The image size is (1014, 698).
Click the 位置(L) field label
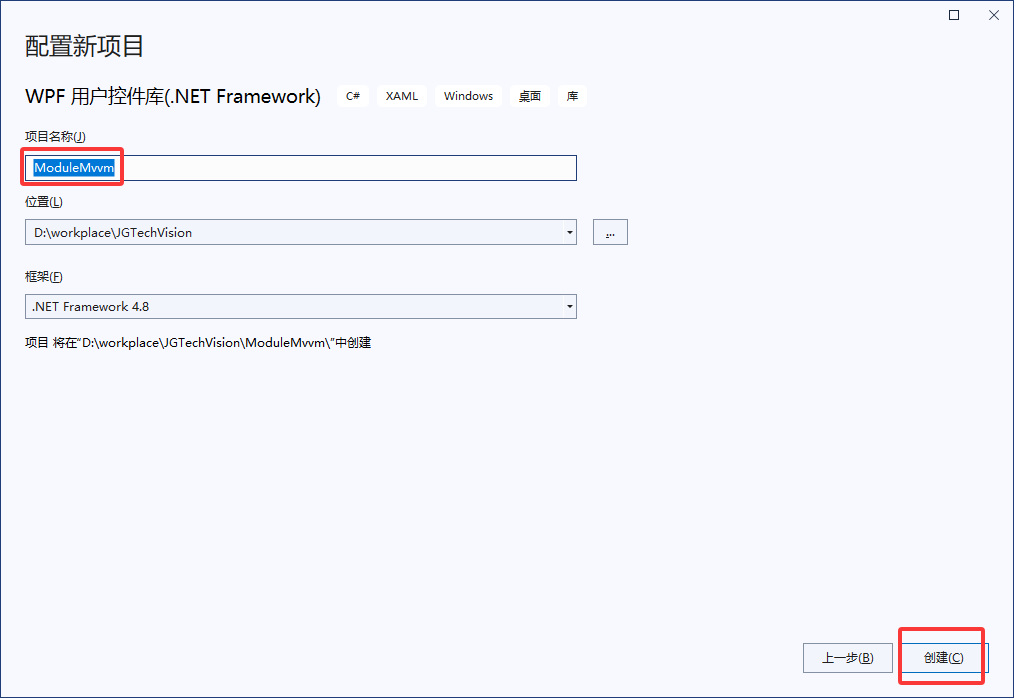[43, 201]
